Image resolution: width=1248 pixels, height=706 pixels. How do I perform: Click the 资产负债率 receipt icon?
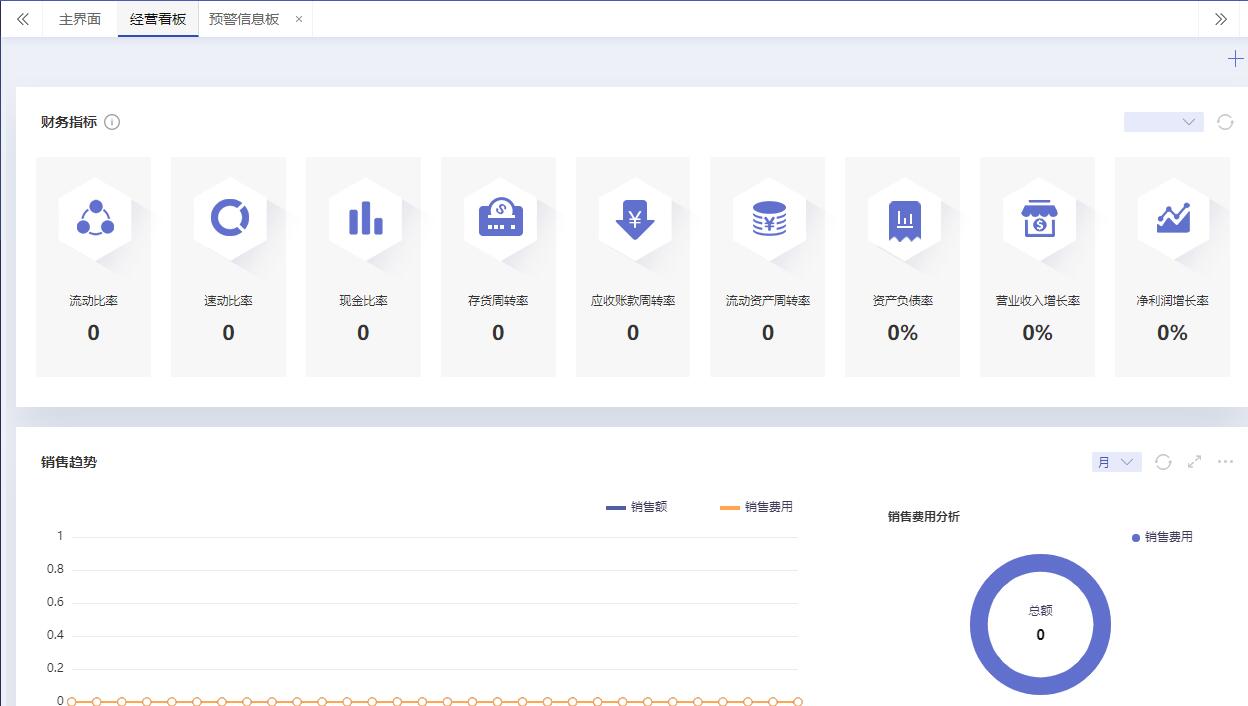tap(904, 220)
